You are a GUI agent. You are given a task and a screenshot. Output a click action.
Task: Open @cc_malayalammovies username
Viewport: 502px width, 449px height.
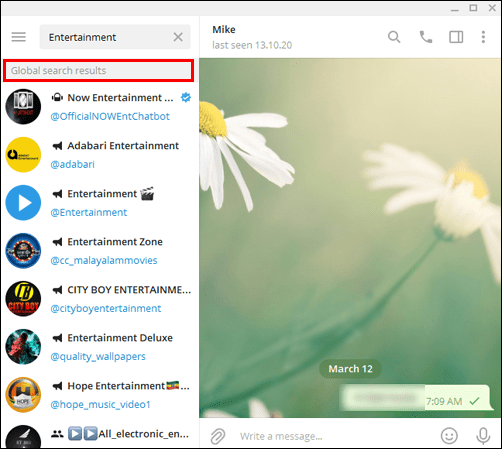pos(104,260)
